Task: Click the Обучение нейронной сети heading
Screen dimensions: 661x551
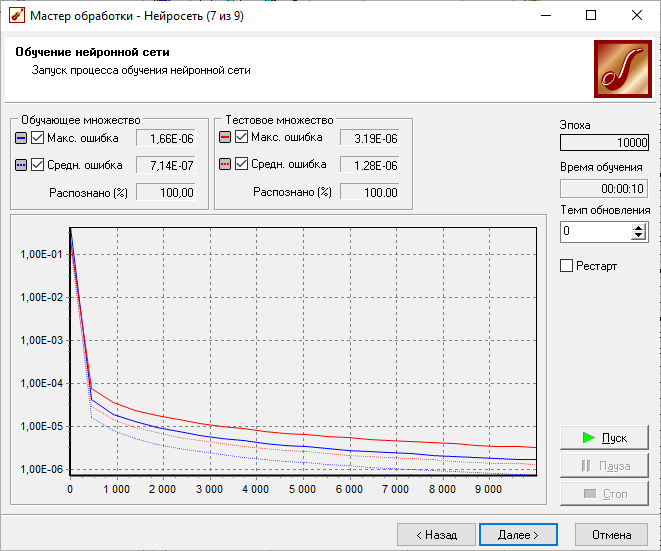Action: tap(92, 52)
